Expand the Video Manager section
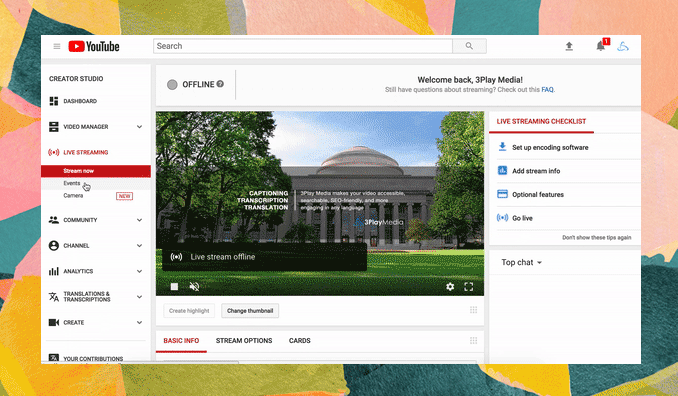Viewport: 678px width, 396px height. click(x=139, y=127)
